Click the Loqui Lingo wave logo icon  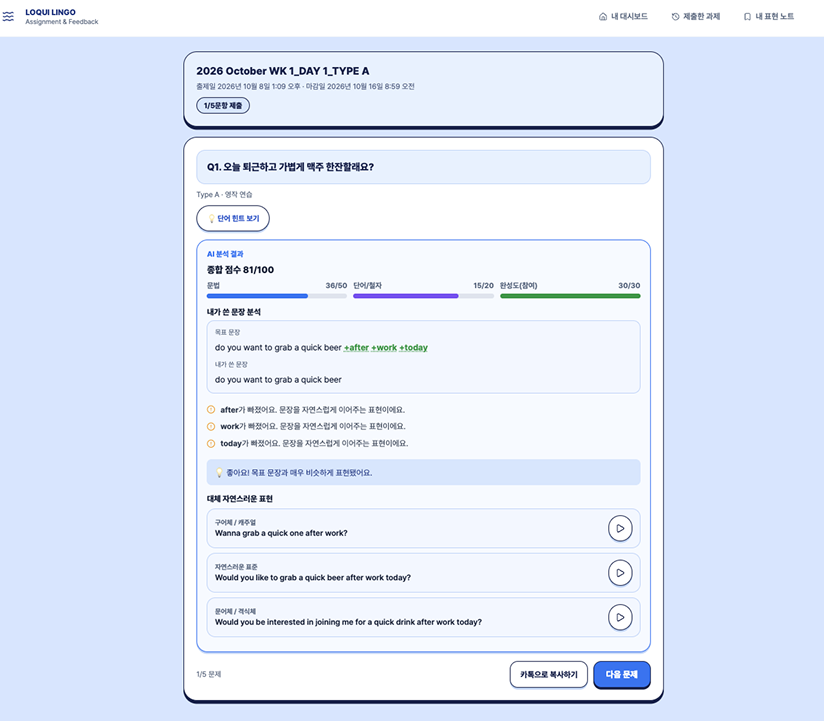8,17
